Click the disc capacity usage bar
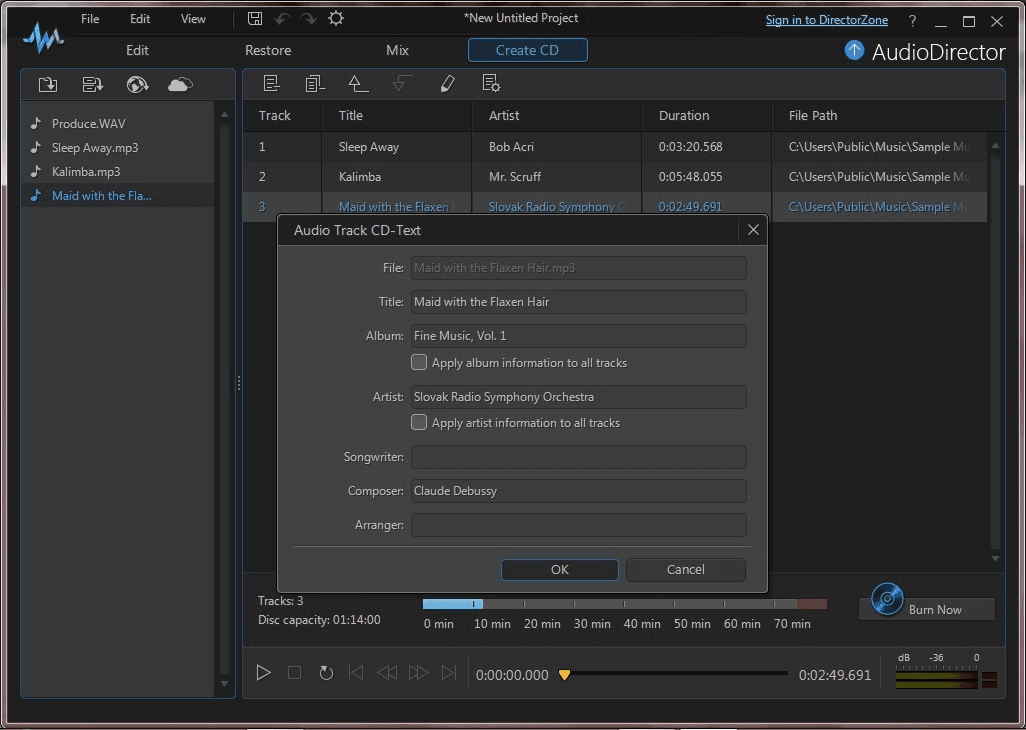The height and width of the screenshot is (730, 1026). point(624,604)
